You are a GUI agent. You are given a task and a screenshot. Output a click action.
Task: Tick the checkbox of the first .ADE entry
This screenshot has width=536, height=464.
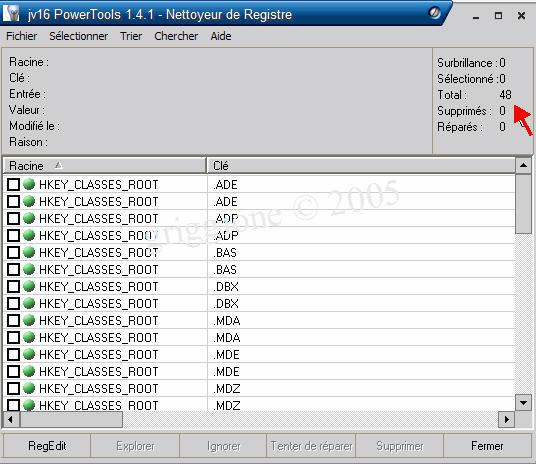point(13,184)
